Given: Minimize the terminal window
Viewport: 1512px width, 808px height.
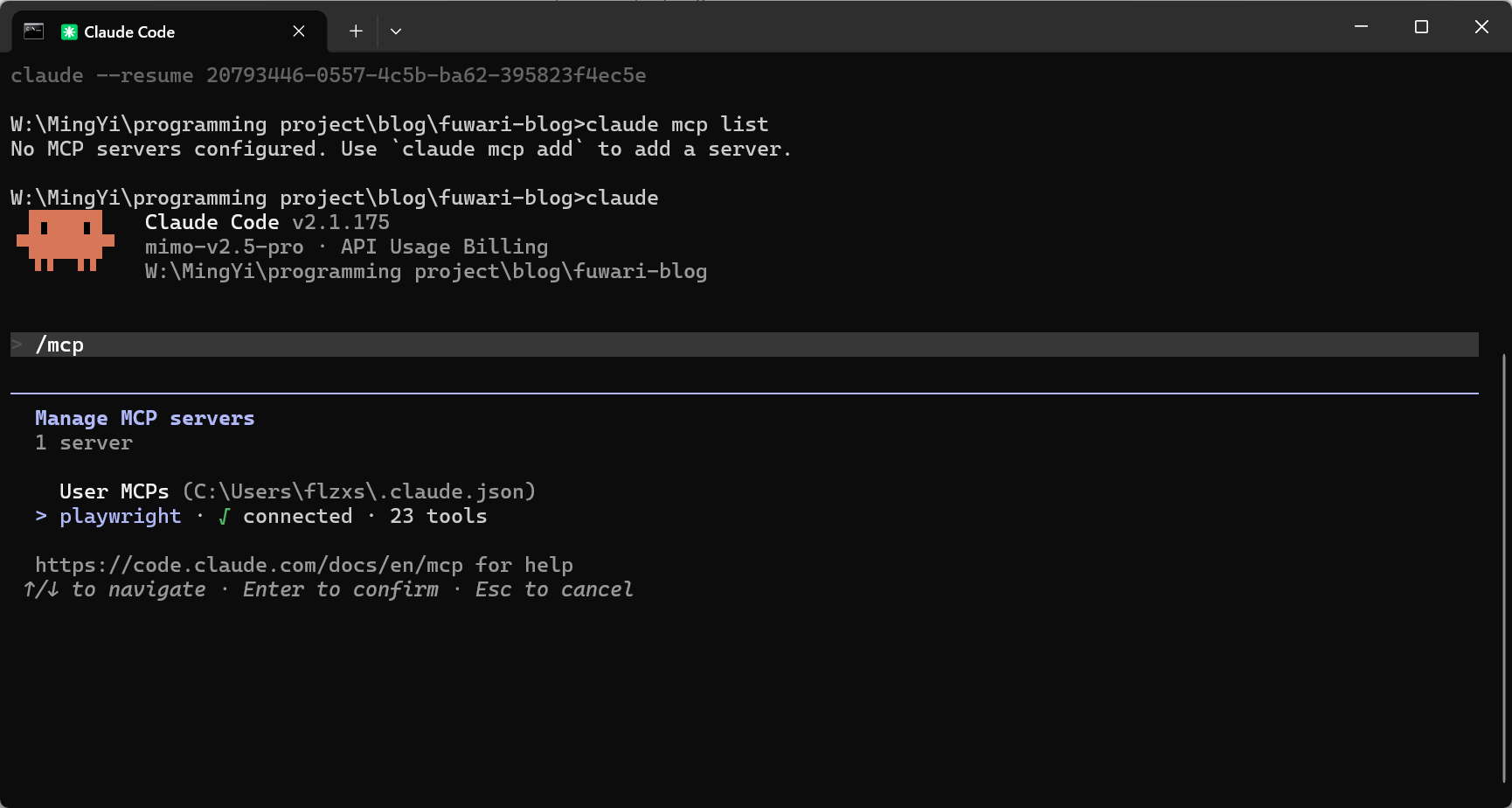Looking at the screenshot, I should coord(1361,27).
